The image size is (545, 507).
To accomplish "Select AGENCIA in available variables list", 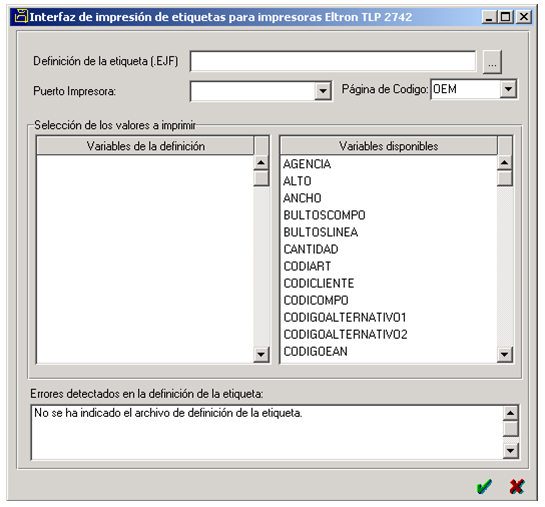I will (x=307, y=164).
